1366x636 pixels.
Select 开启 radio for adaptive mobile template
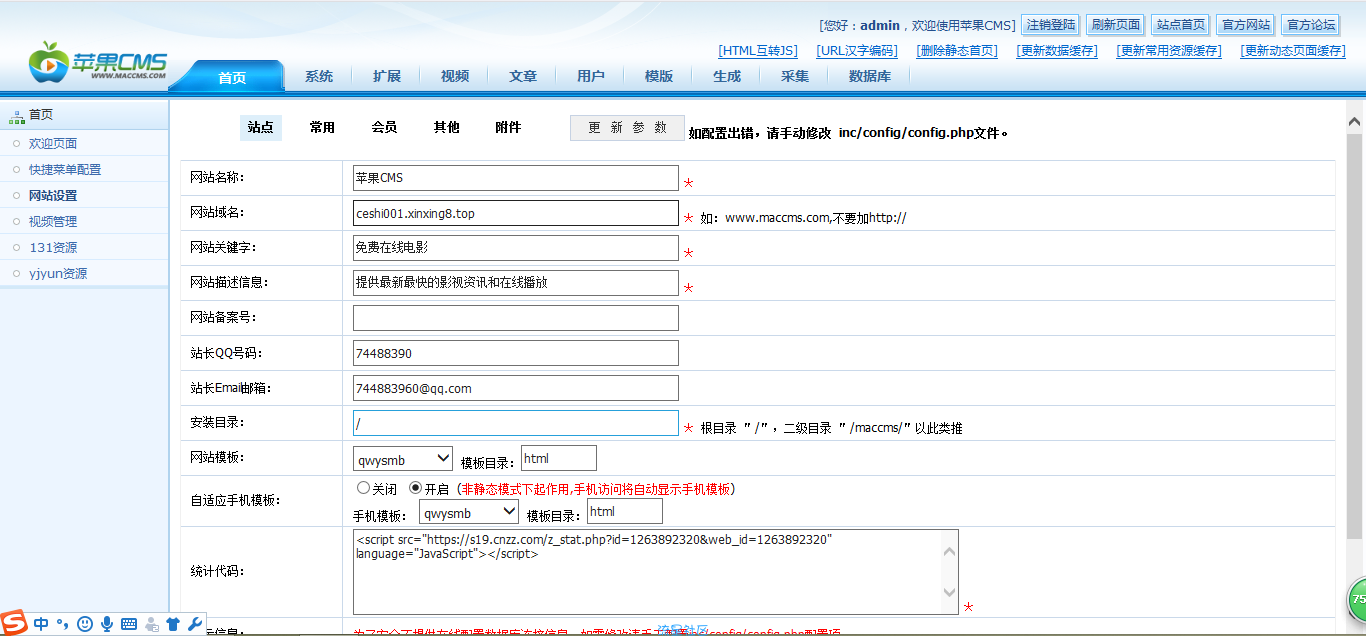click(416, 489)
